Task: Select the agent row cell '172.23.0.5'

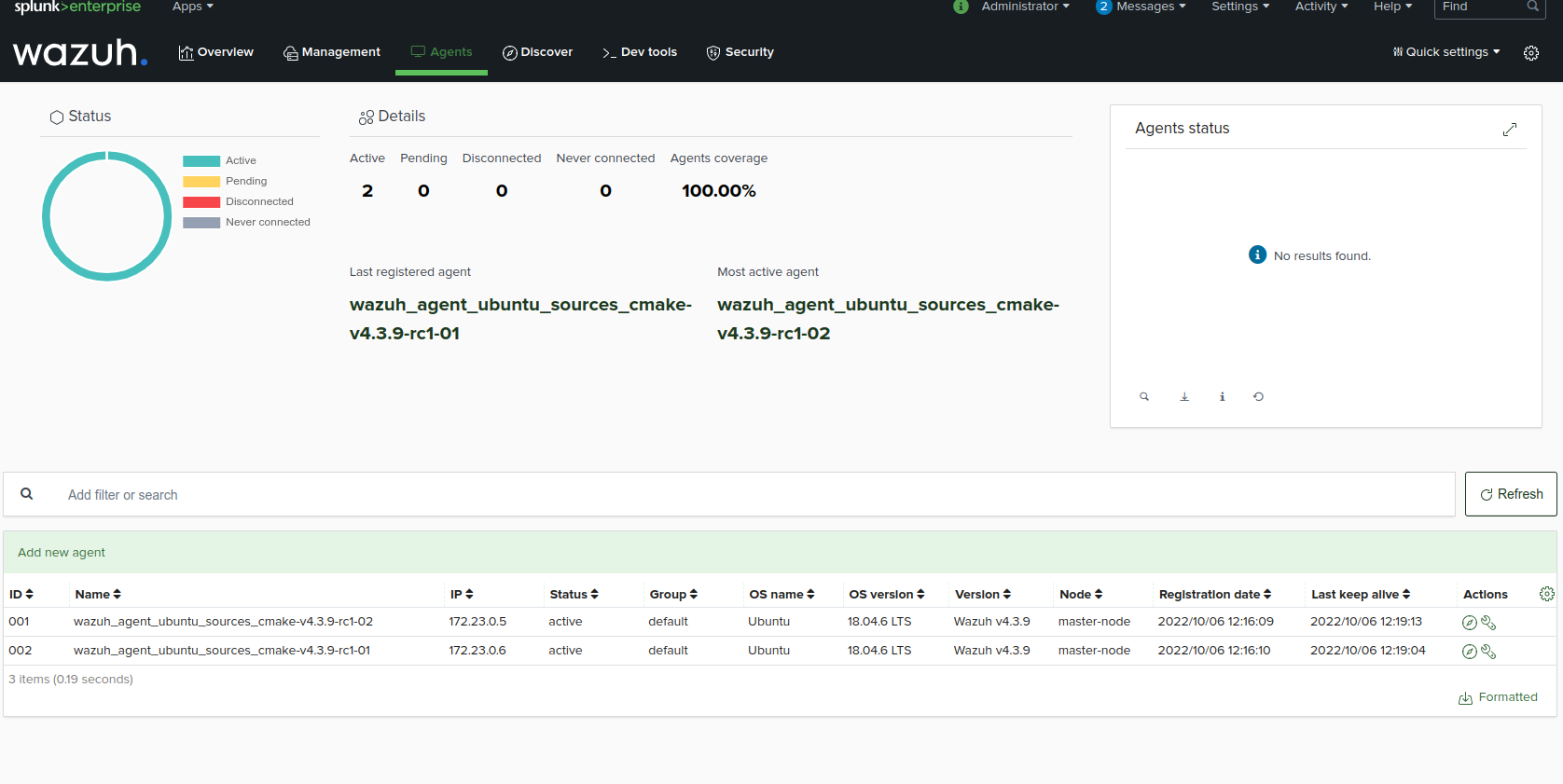Action: (x=477, y=622)
